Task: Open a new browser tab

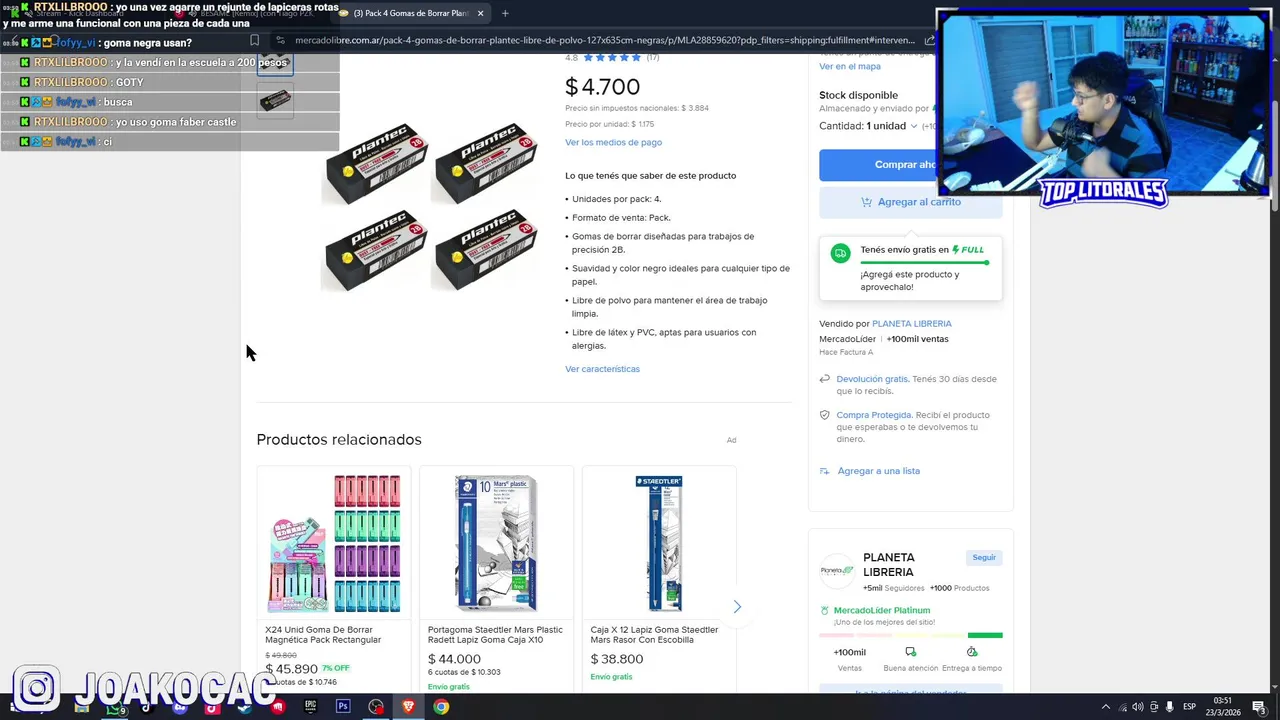Action: tap(505, 13)
